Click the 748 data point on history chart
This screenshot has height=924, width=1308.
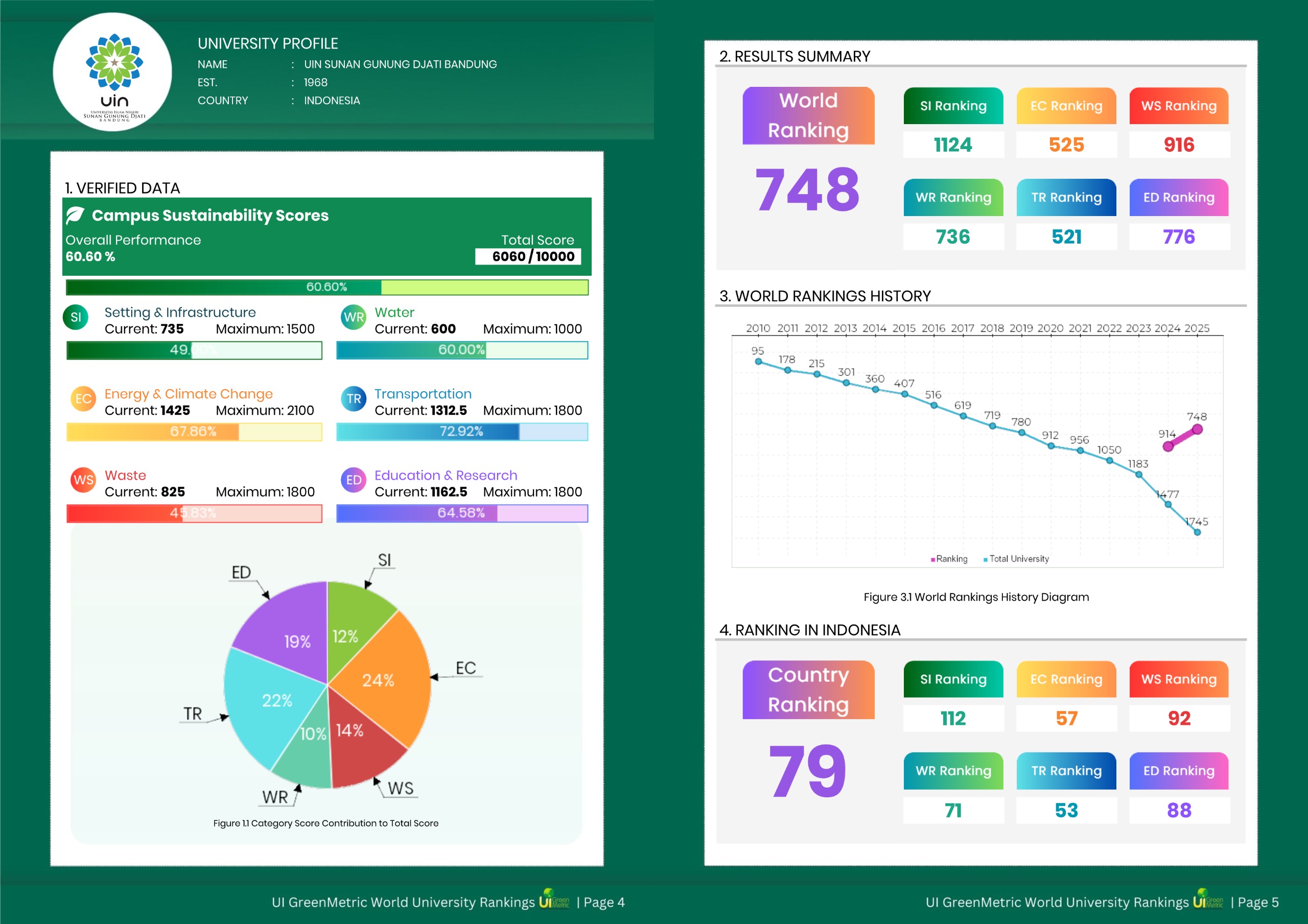click(1197, 430)
